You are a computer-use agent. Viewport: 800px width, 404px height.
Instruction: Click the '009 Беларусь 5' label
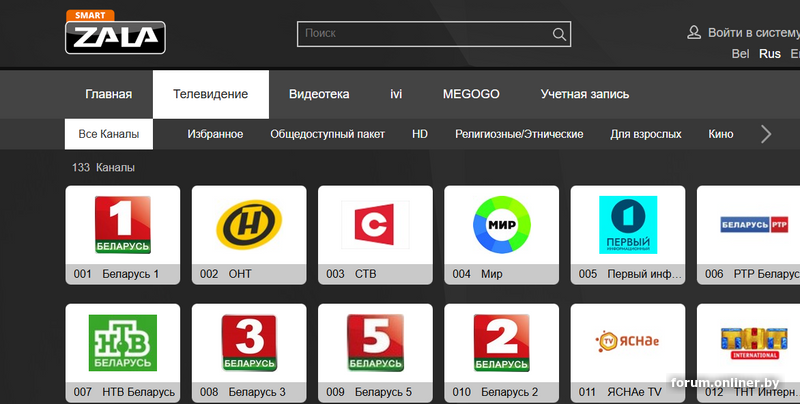pos(369,392)
